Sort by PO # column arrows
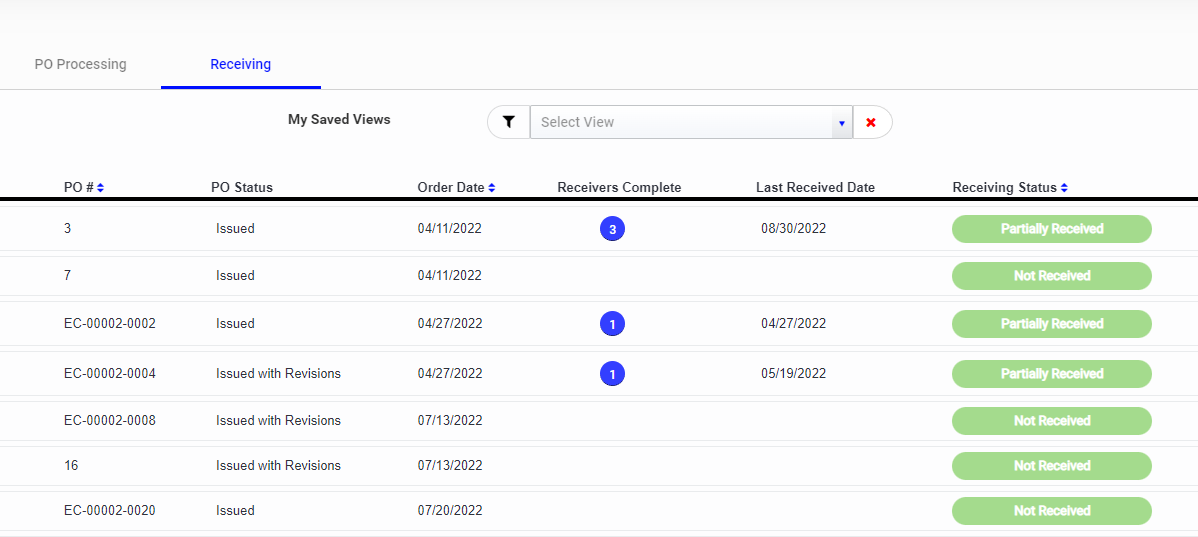Image resolution: width=1198 pixels, height=537 pixels. (x=101, y=188)
